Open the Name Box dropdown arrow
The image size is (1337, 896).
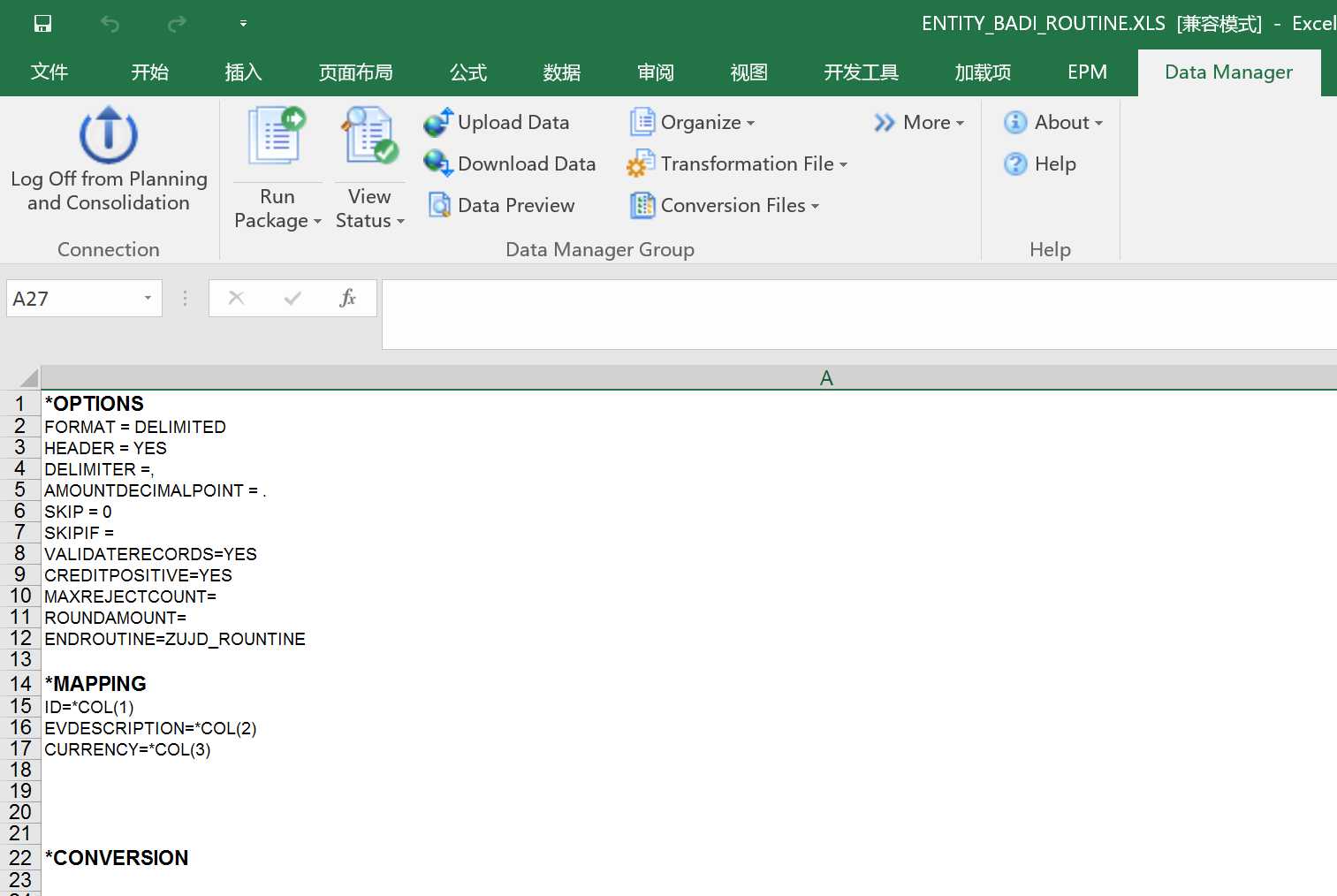point(148,299)
